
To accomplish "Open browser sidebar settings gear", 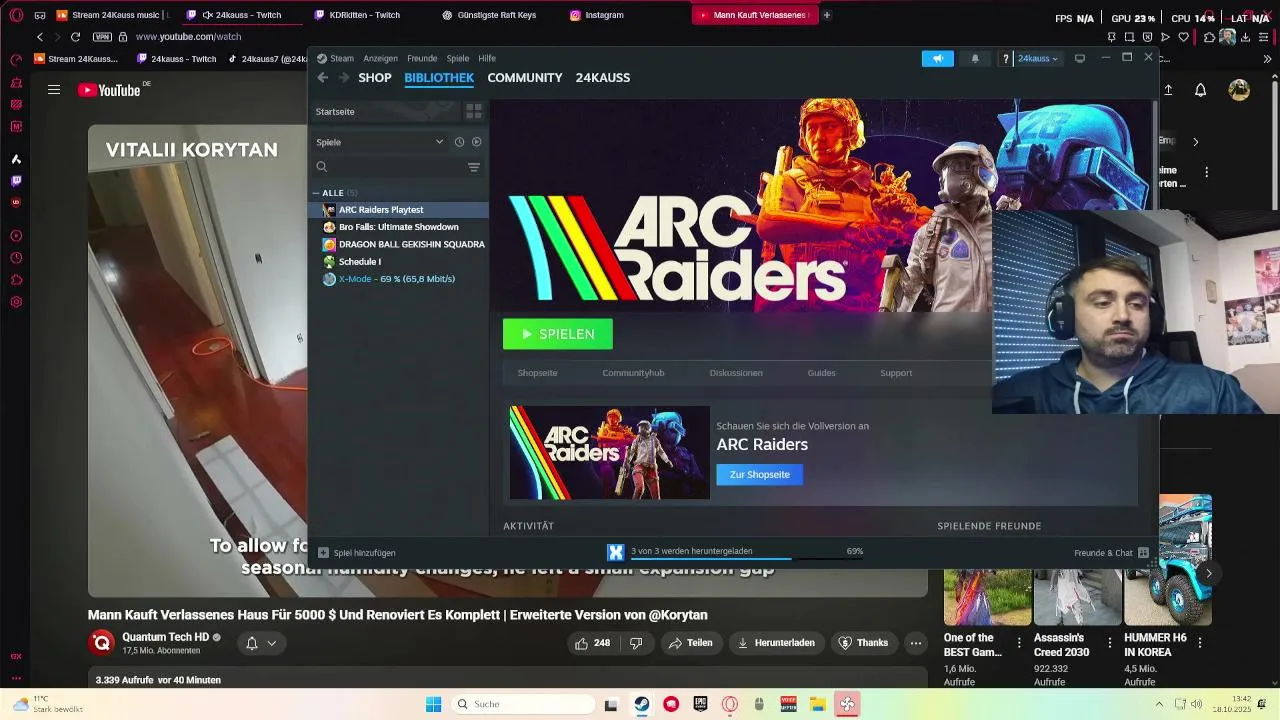I will [16, 302].
